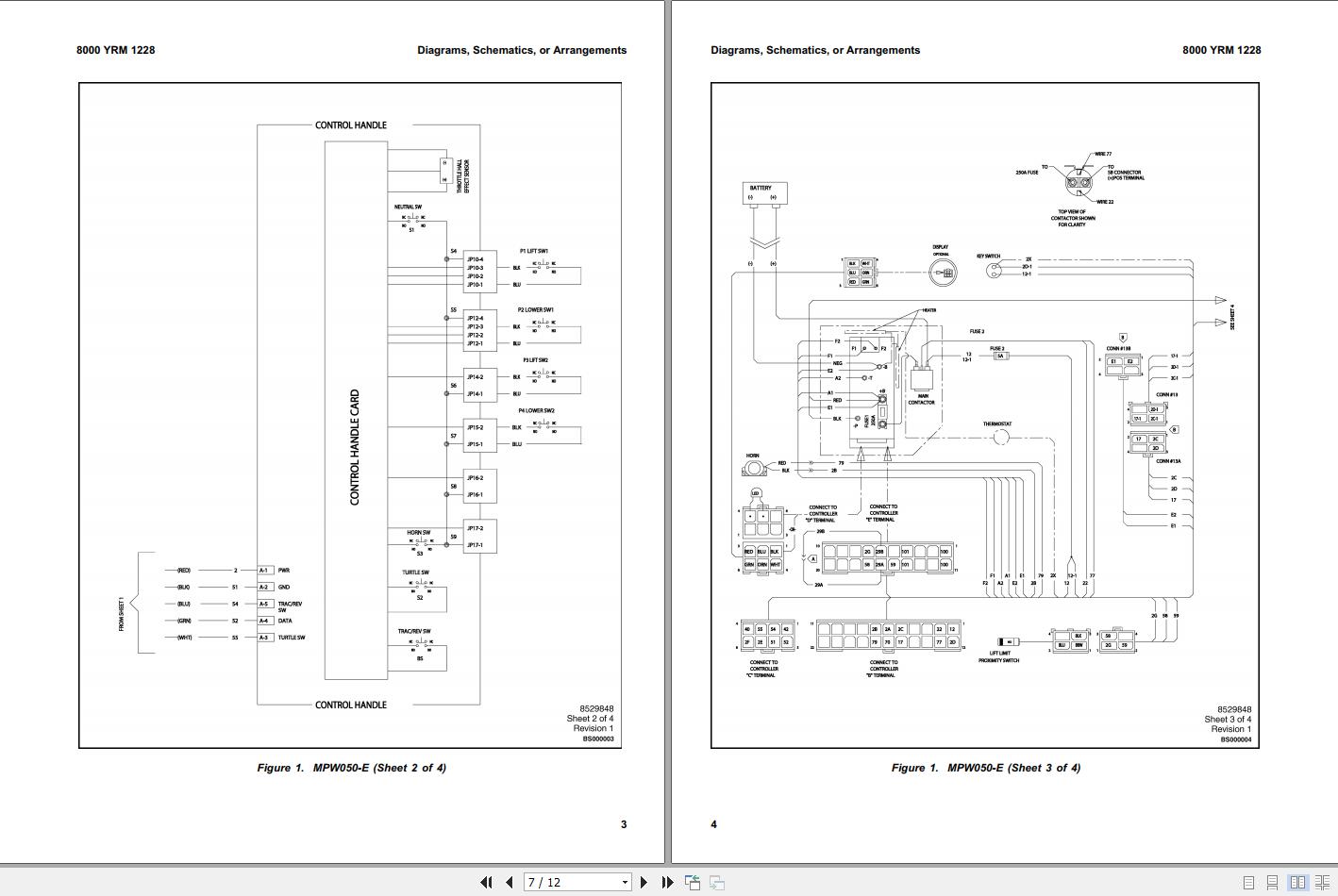Advance to the next page

point(644,882)
